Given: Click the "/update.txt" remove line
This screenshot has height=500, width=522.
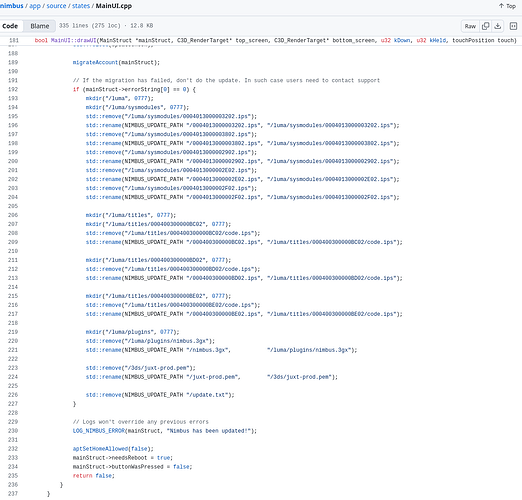Looking at the screenshot, I should (x=160, y=395).
